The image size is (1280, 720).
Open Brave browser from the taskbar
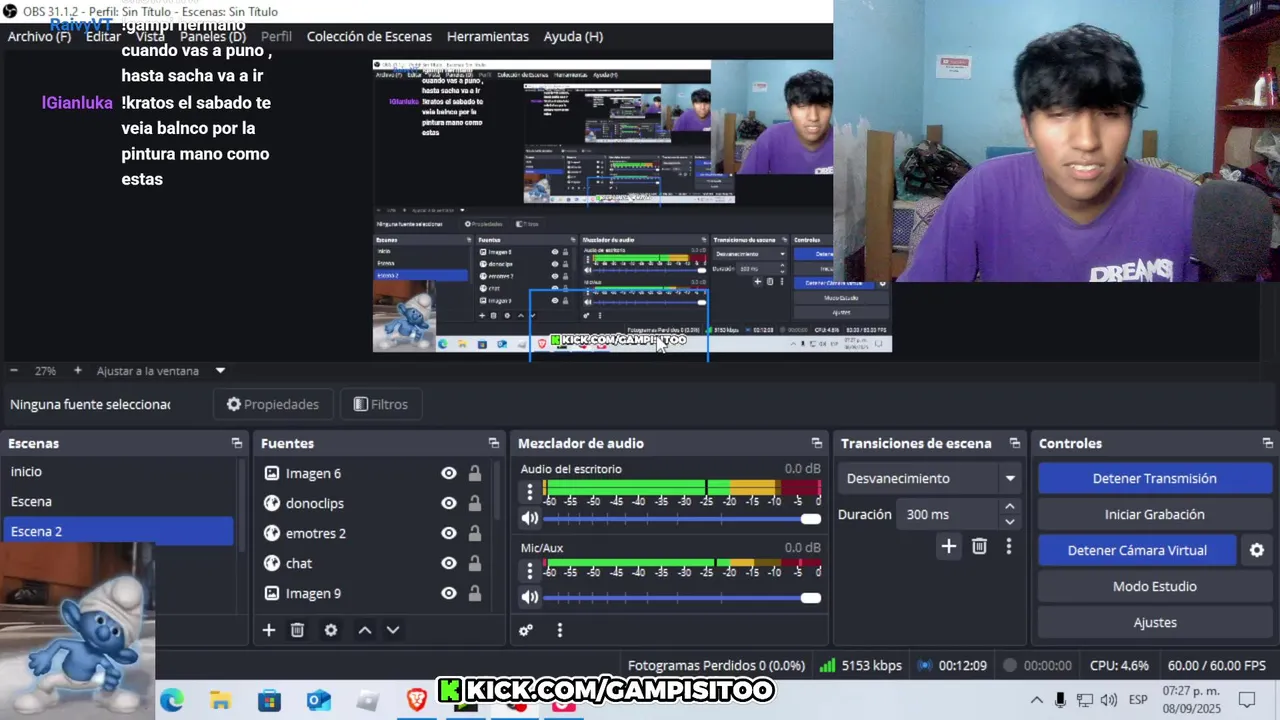point(417,700)
